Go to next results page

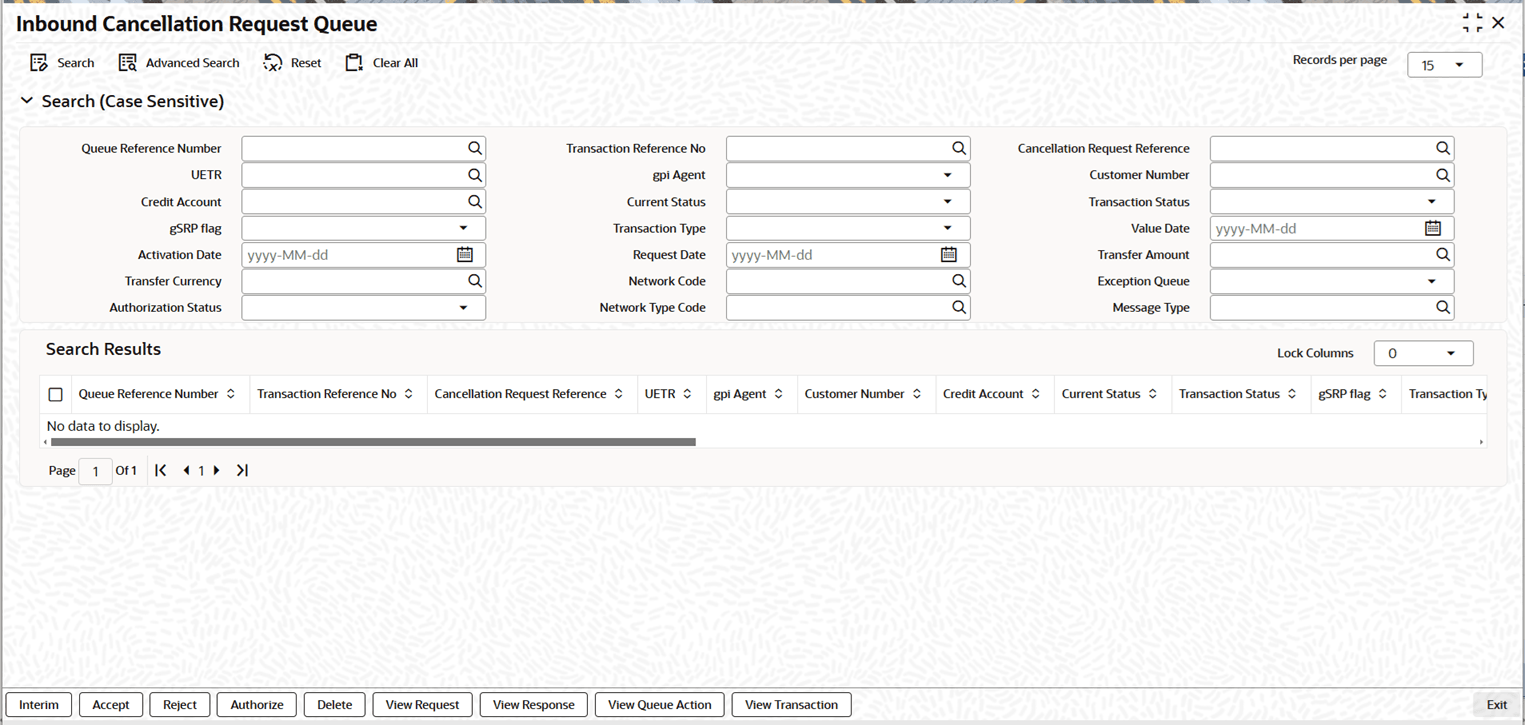(x=217, y=470)
